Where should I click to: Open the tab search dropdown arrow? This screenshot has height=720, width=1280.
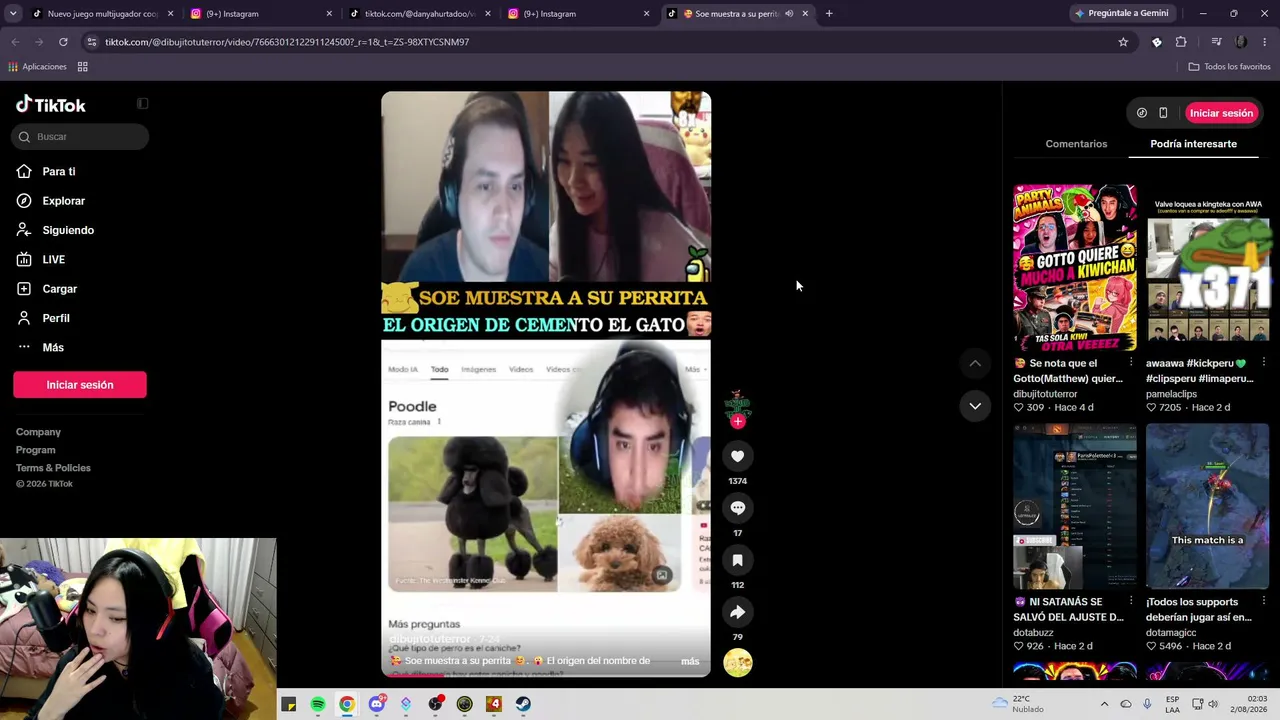point(15,14)
